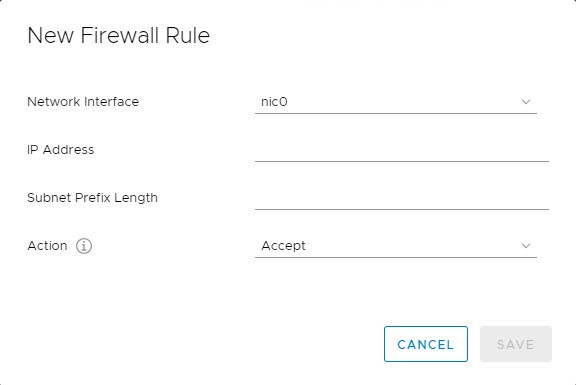The height and width of the screenshot is (385, 576).
Task: Click the New Firewall Rule dialog title
Action: pyautogui.click(x=118, y=35)
